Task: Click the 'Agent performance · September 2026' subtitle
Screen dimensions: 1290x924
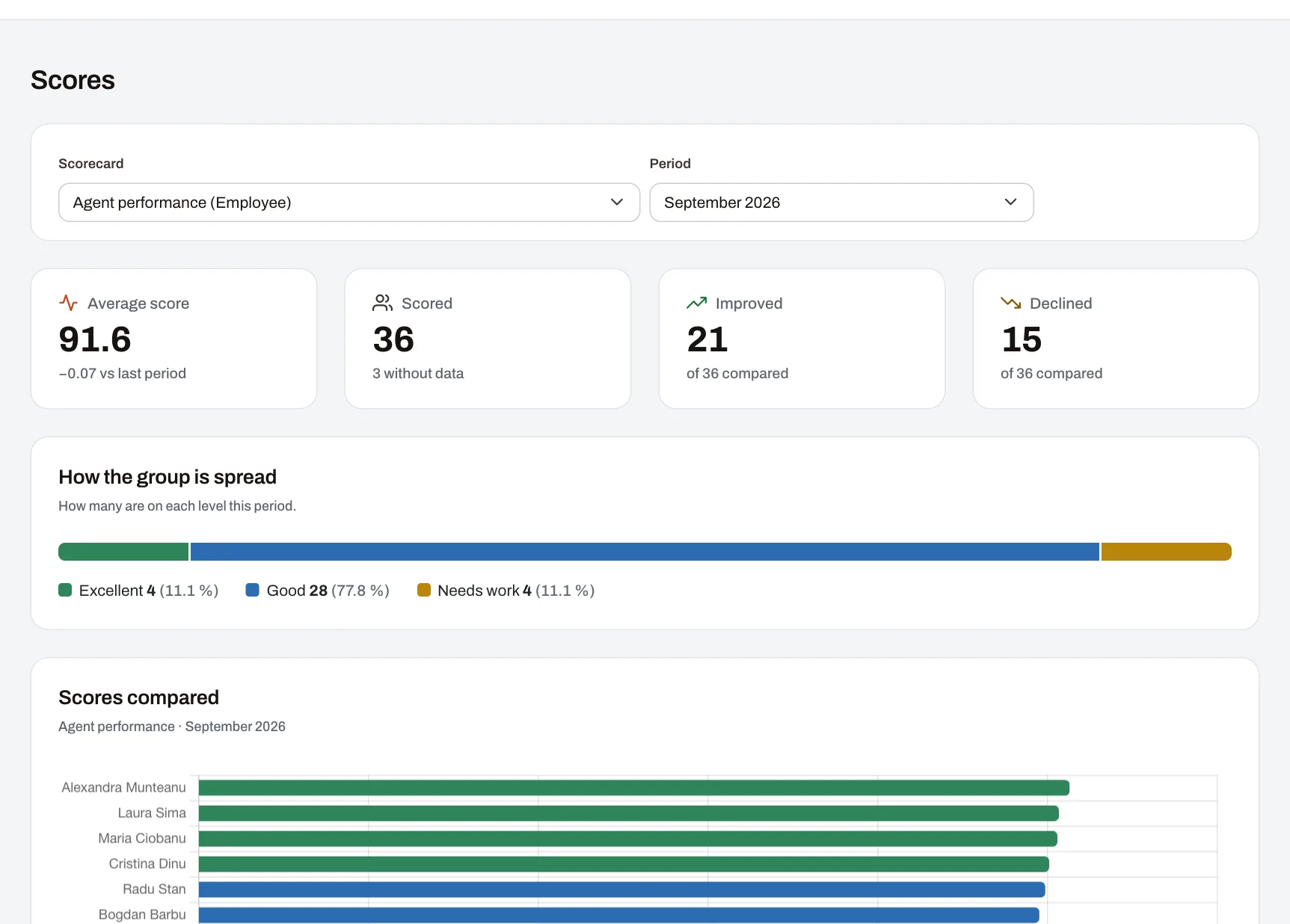Action: tap(172, 727)
